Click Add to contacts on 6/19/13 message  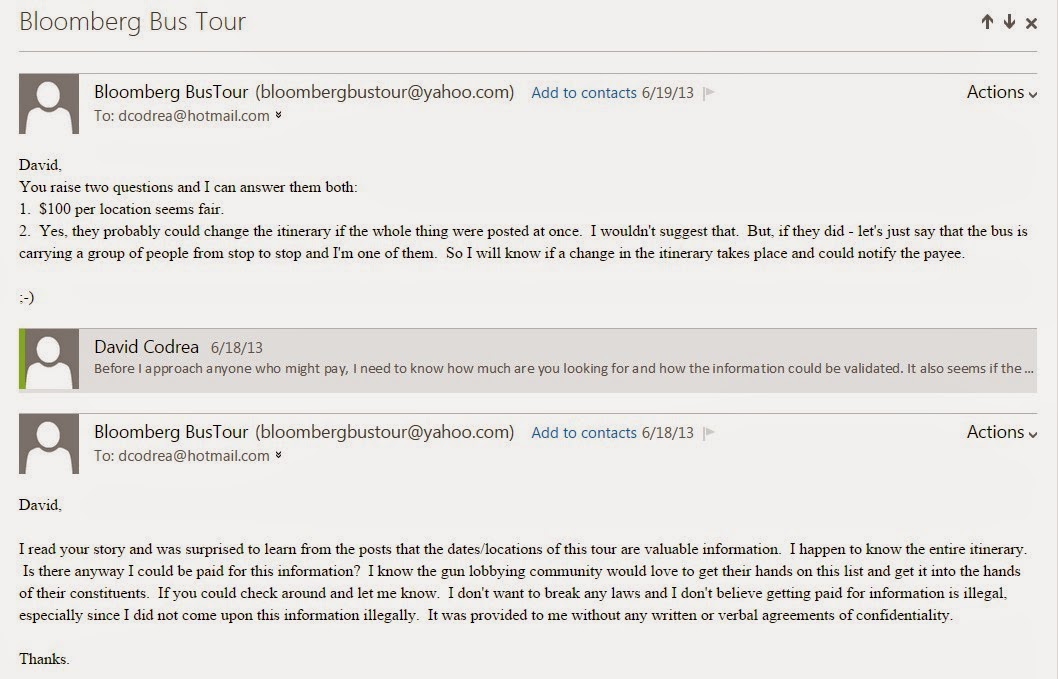click(584, 93)
